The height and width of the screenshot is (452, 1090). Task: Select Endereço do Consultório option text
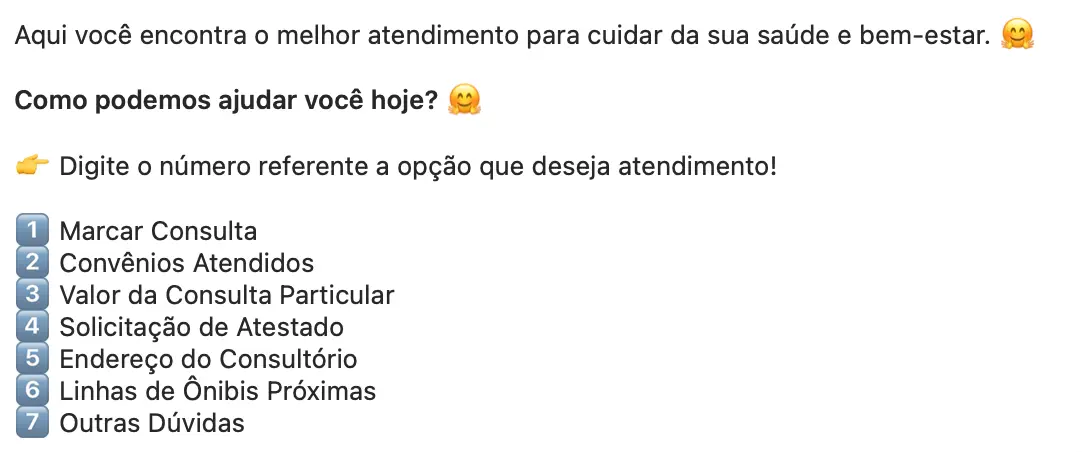(209, 359)
